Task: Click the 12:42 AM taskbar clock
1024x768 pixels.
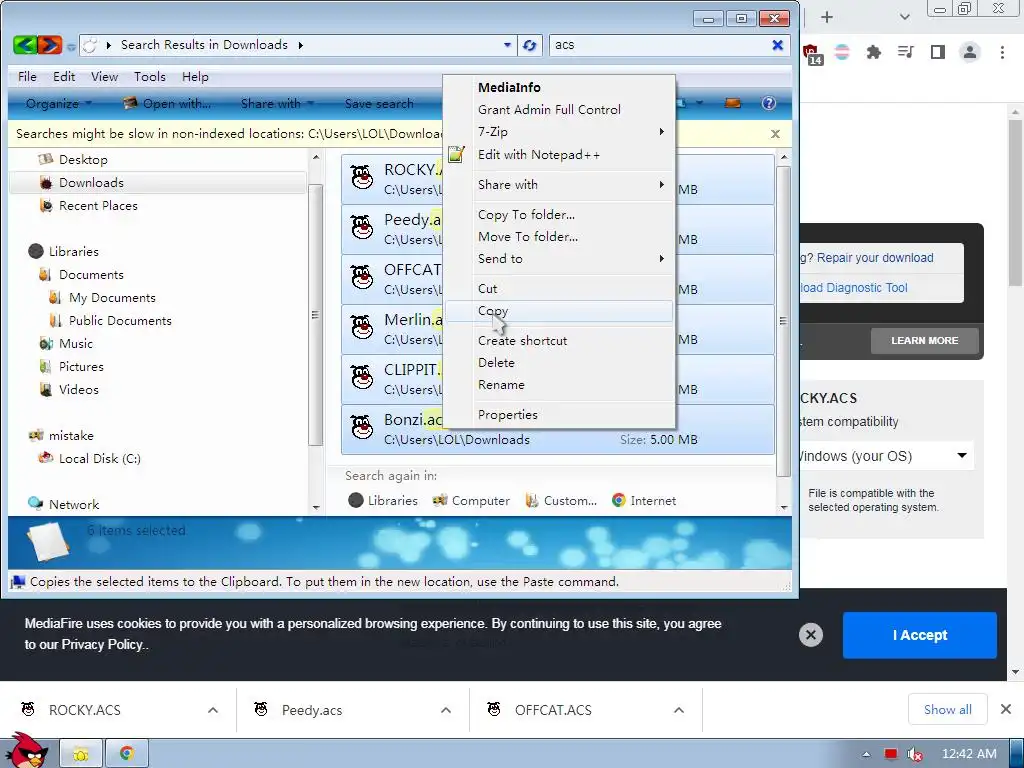Action: 969,754
